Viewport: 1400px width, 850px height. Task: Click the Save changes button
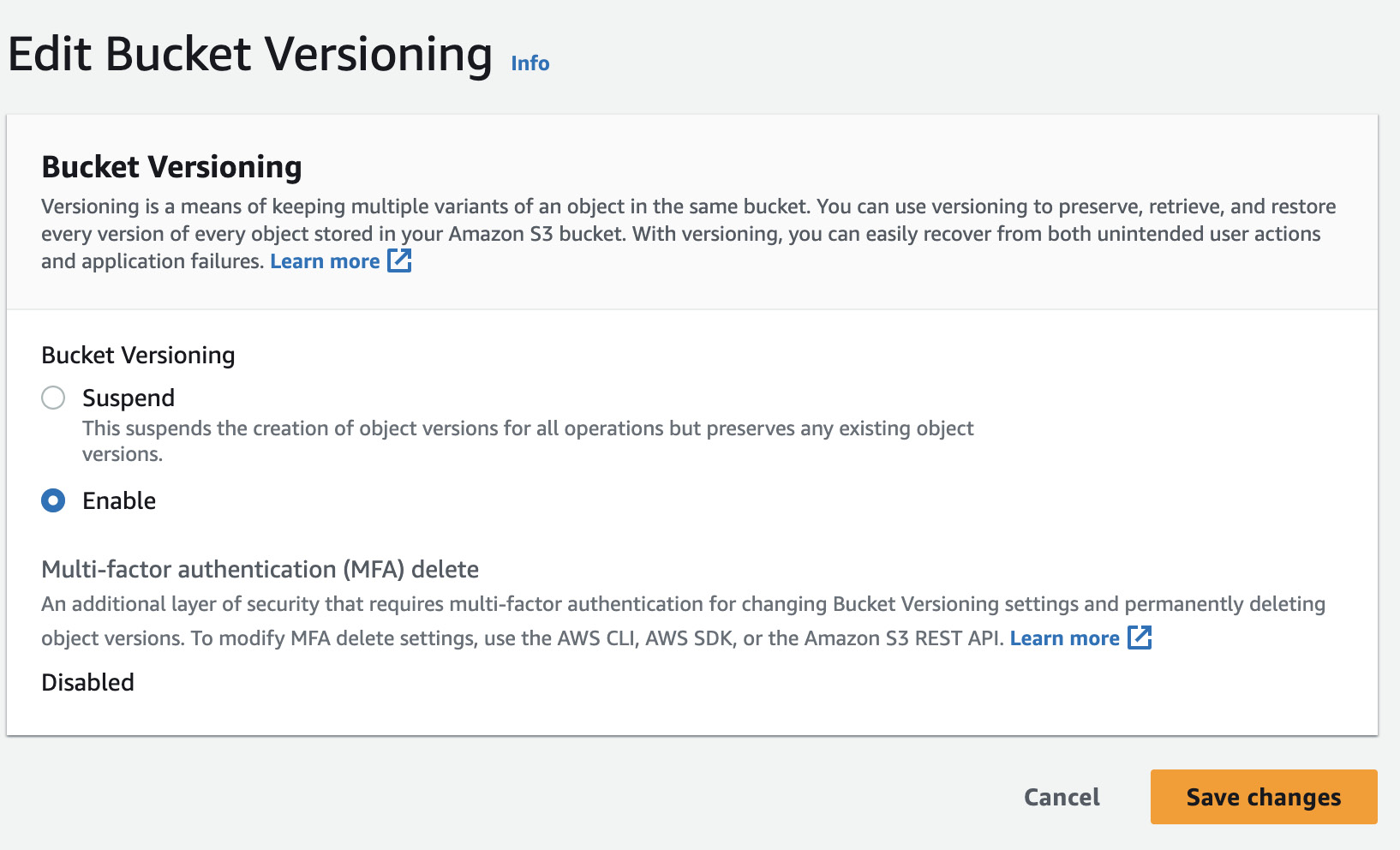click(1264, 797)
